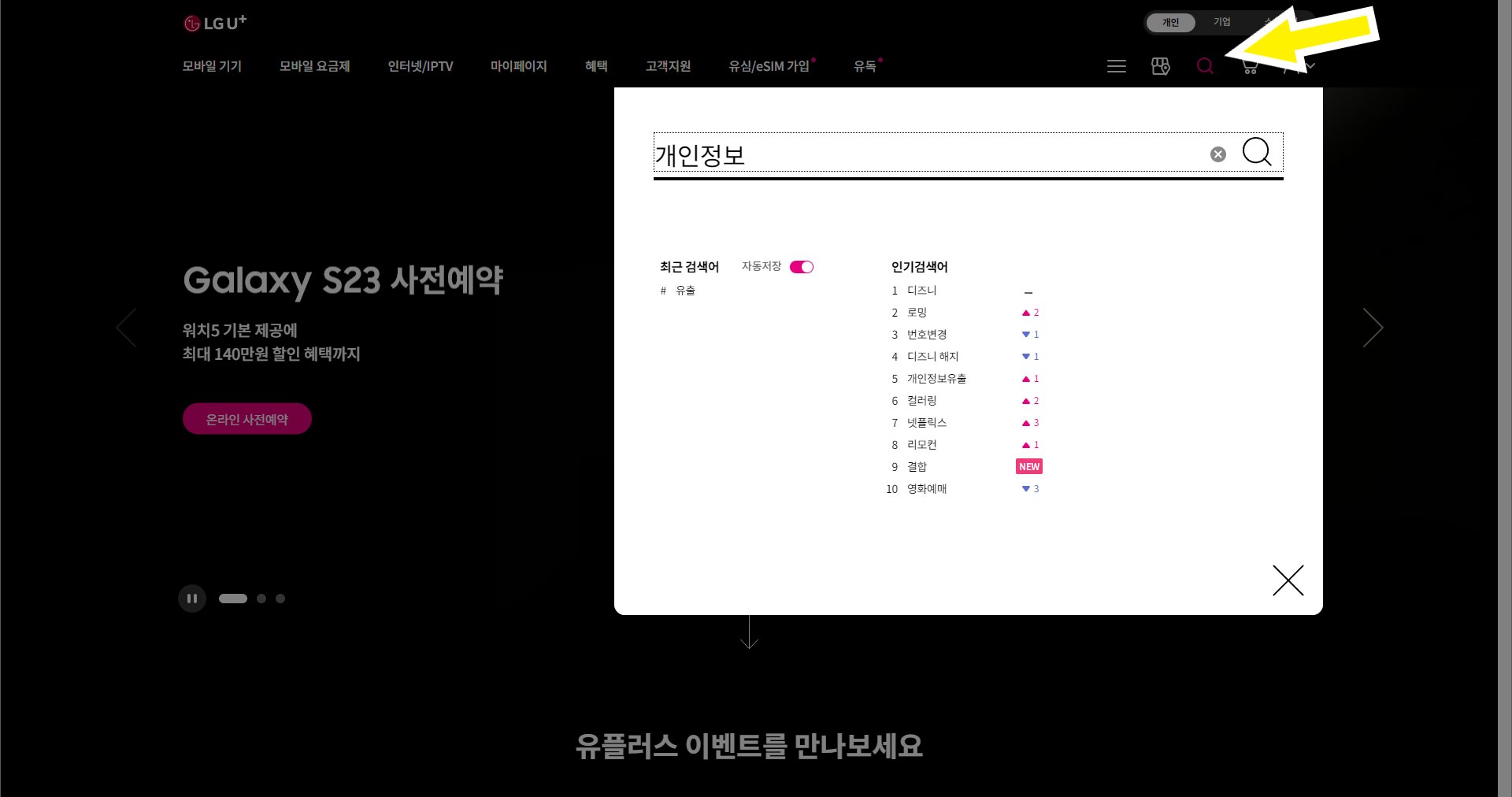Screen dimensions: 1512x797
Task: Click the NEW badge next to 결합
Action: pyautogui.click(x=1029, y=467)
